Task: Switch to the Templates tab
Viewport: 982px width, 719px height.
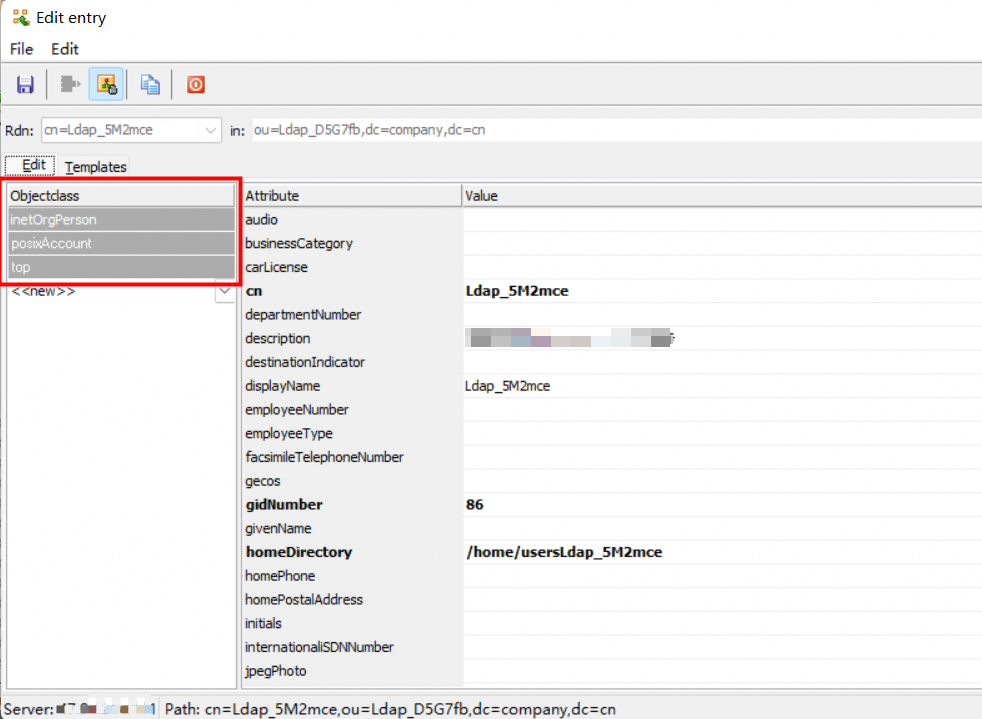Action: click(95, 167)
